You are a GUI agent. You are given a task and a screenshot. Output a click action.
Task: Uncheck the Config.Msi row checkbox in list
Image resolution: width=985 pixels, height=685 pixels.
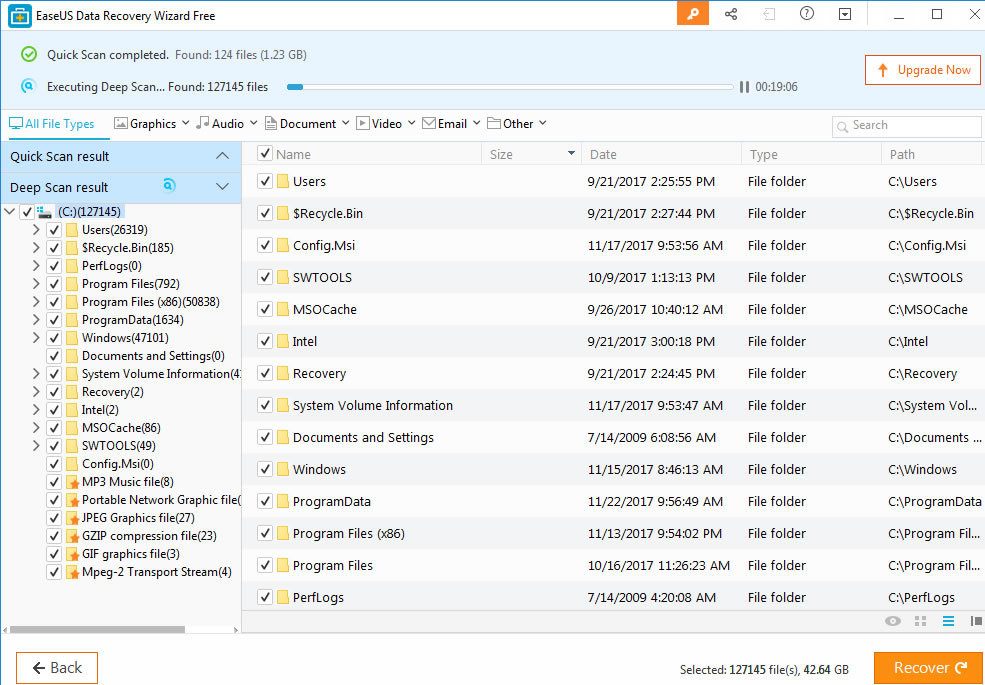(265, 246)
